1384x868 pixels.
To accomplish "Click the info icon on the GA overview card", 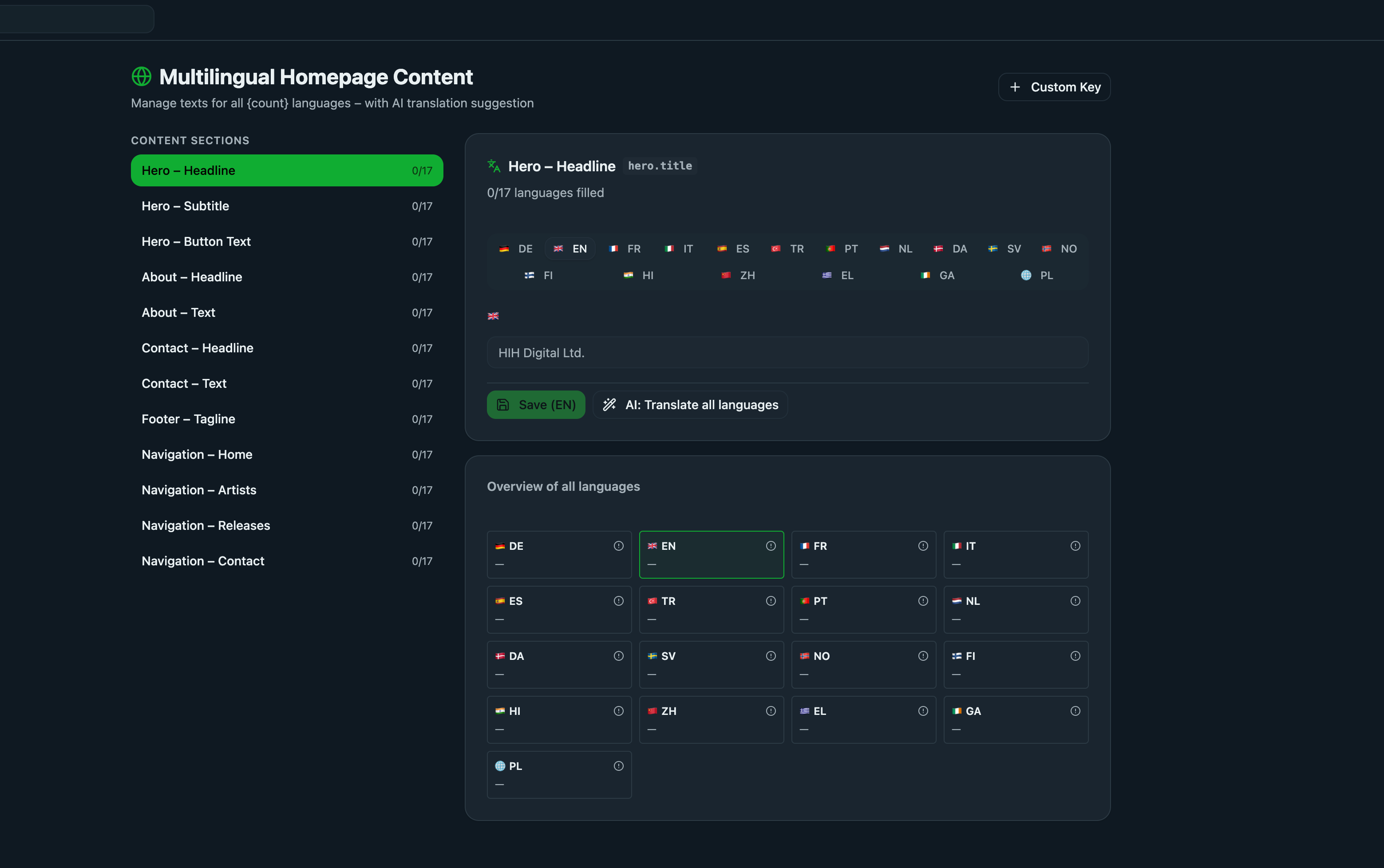I will pos(1075,711).
